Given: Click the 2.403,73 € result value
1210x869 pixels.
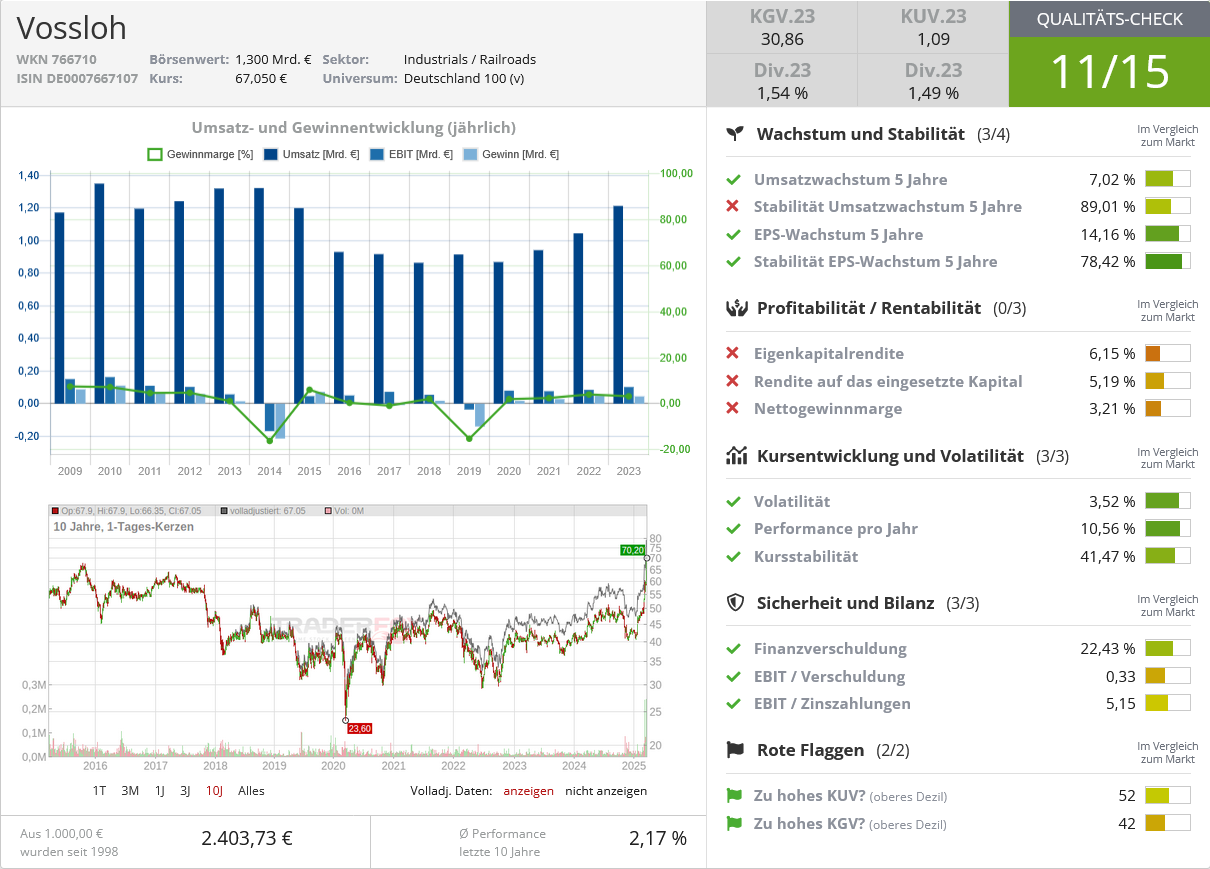Looking at the screenshot, I should 247,839.
